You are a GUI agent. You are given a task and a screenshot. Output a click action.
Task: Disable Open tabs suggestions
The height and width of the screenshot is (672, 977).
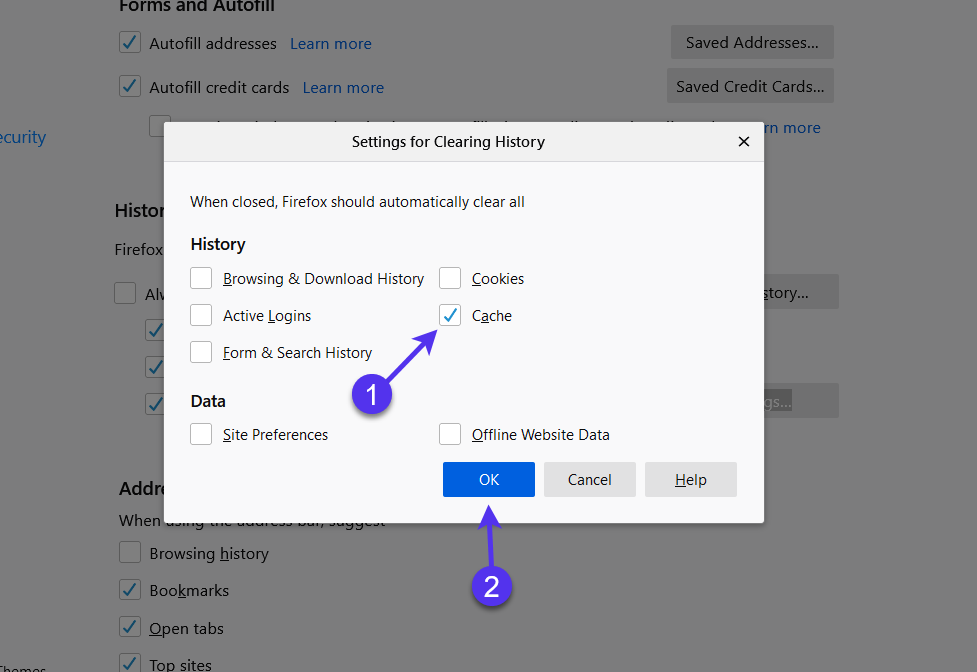point(129,627)
